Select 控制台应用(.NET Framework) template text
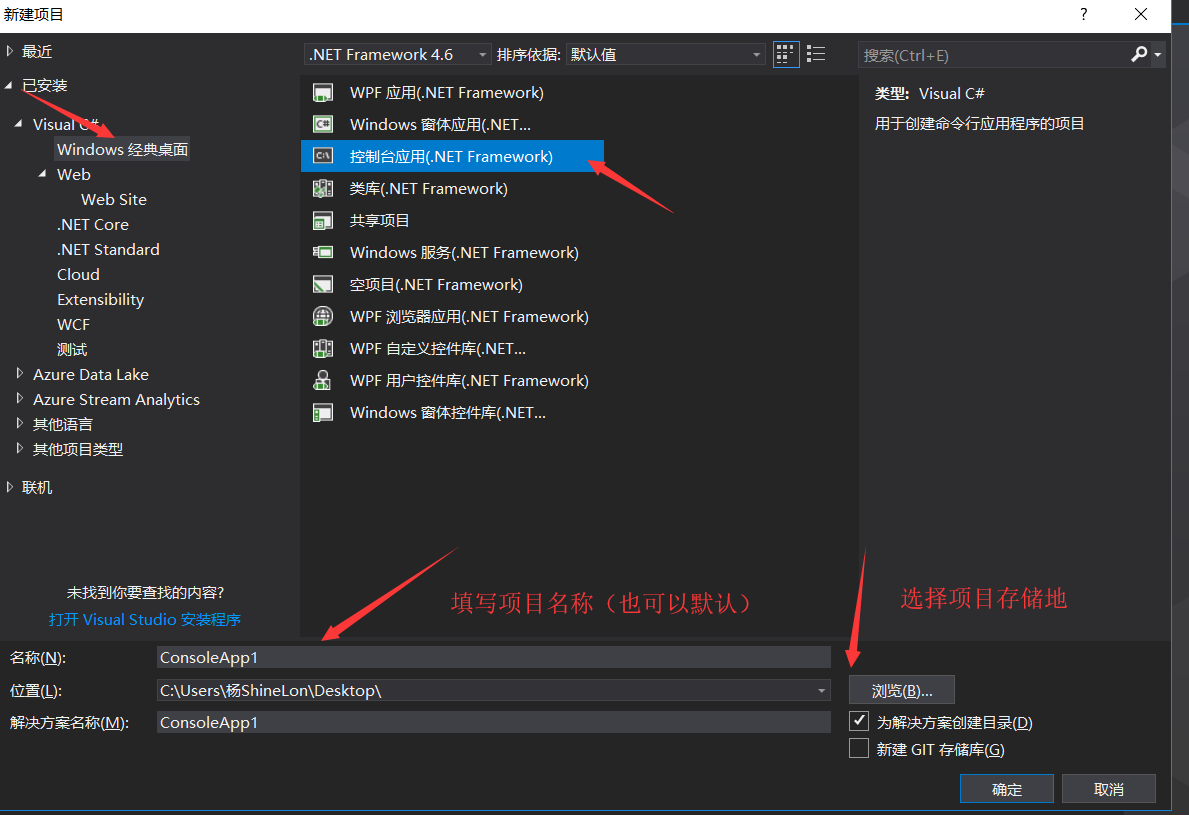Image resolution: width=1189 pixels, height=815 pixels. tap(451, 156)
